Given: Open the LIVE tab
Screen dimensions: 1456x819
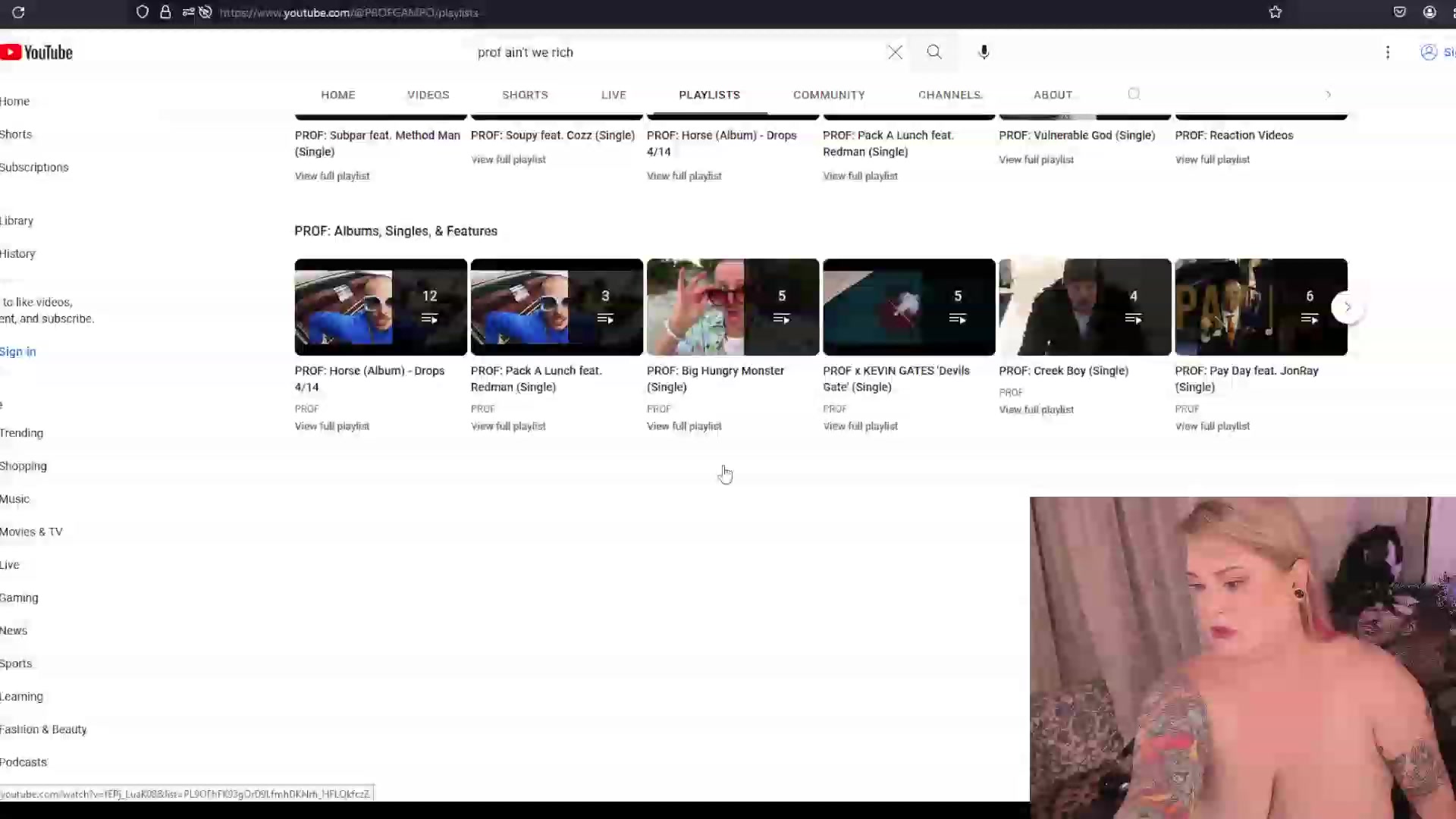Looking at the screenshot, I should pos(613,95).
